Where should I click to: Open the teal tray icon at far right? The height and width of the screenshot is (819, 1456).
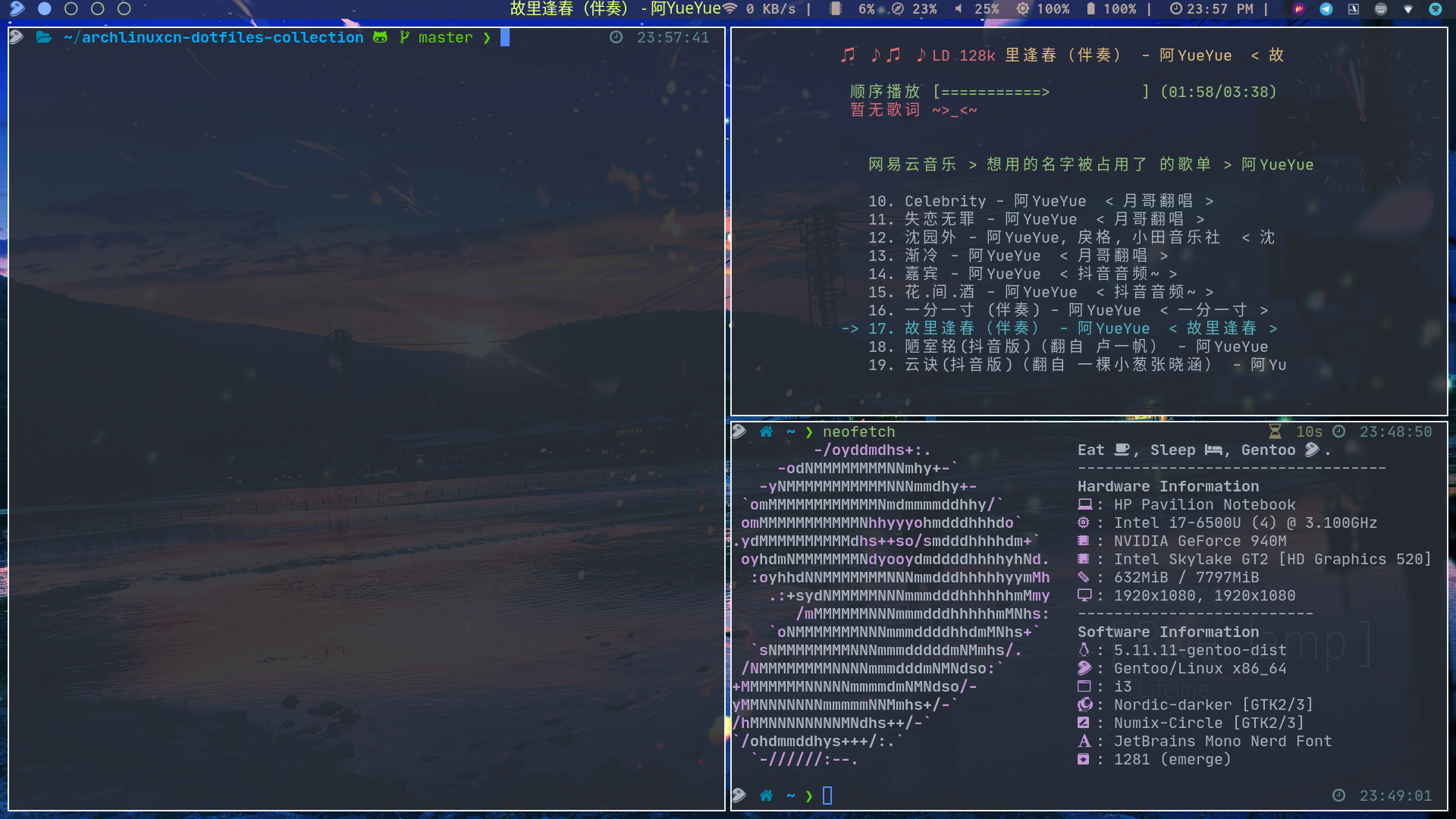pyautogui.click(x=1436, y=8)
